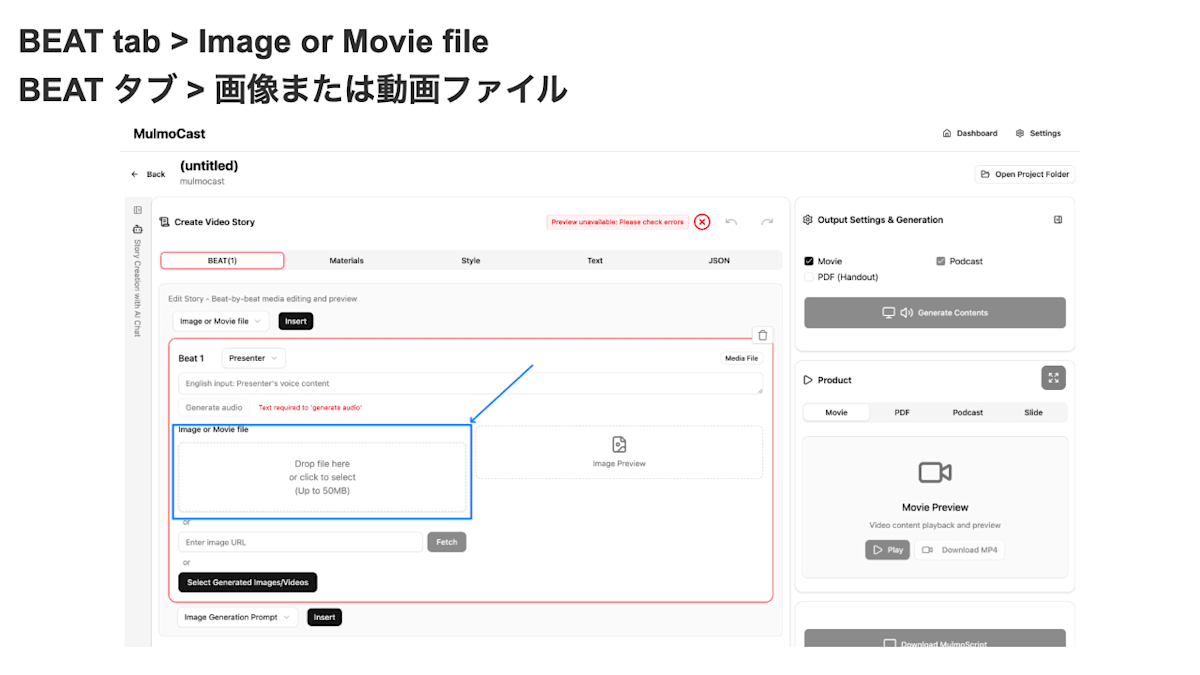Dismiss the preview error via red X icon
The width and height of the screenshot is (1200, 675).
[702, 221]
